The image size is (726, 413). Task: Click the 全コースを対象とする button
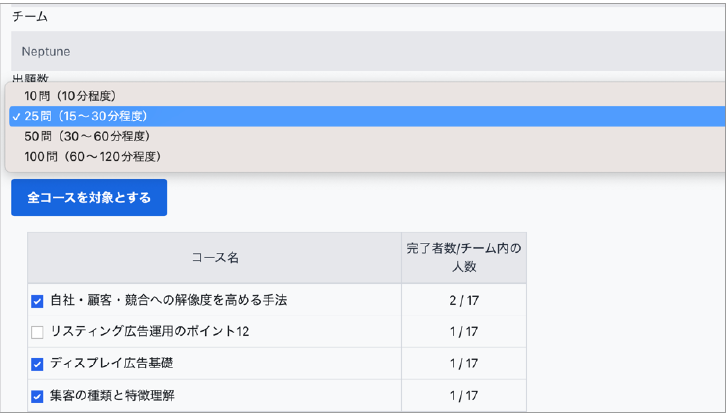point(89,198)
